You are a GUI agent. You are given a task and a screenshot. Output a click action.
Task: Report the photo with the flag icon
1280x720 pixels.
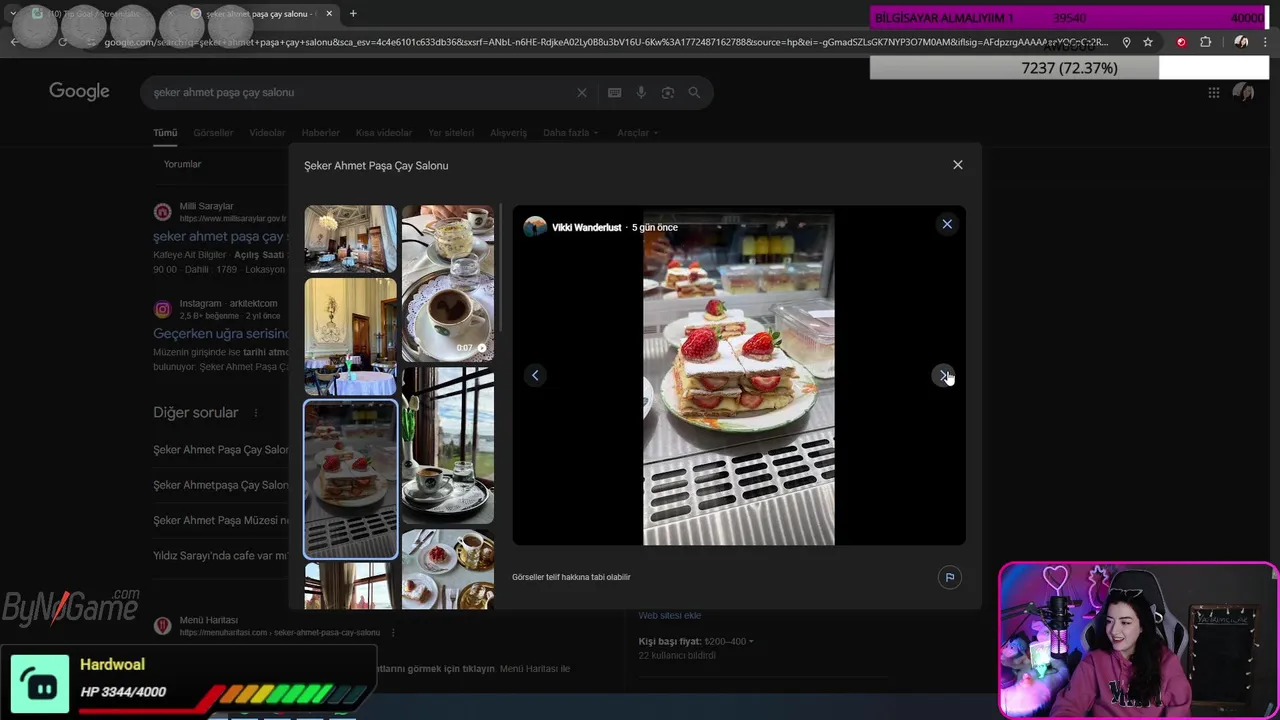click(x=949, y=577)
